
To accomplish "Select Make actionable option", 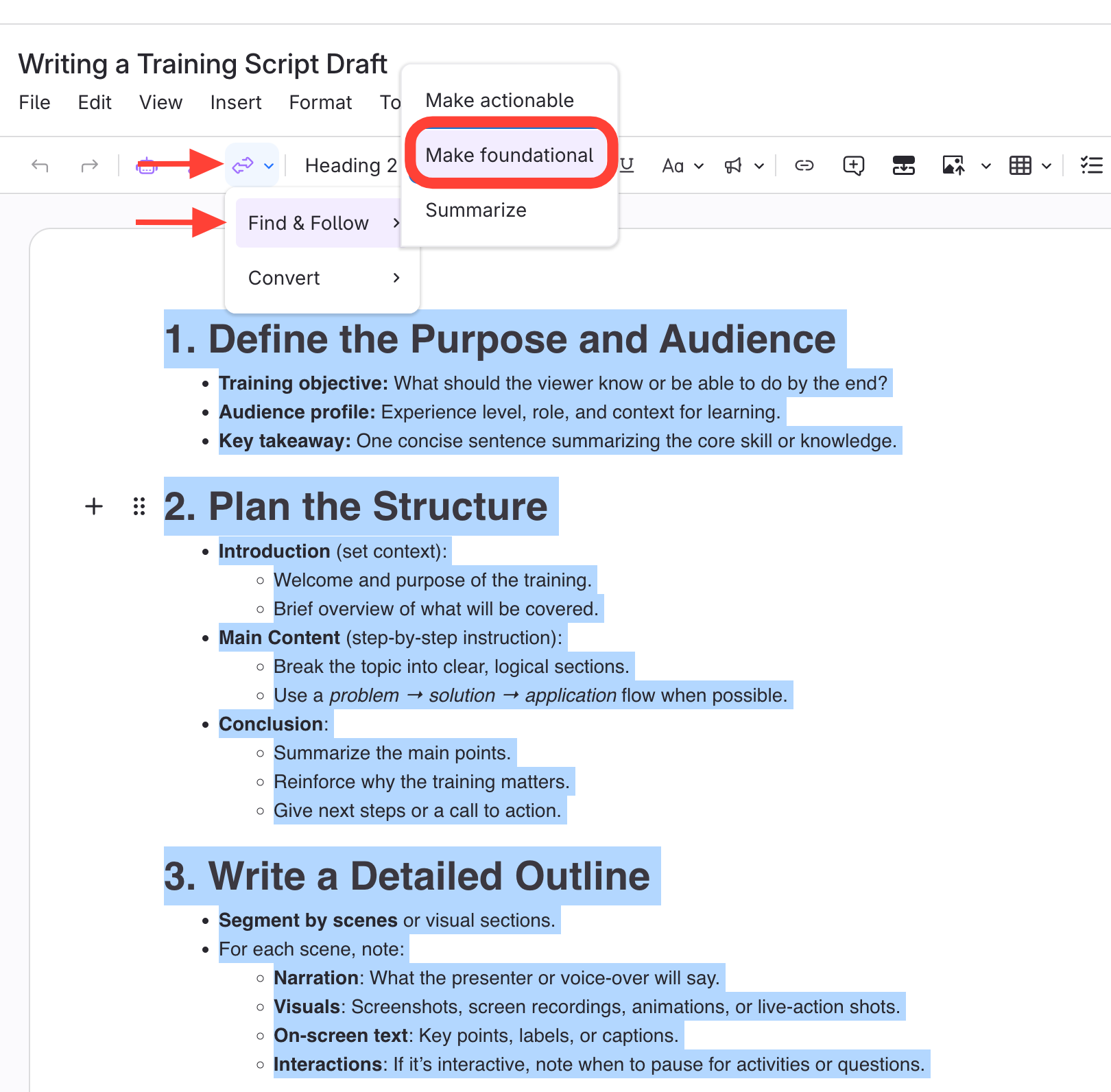I will [499, 100].
